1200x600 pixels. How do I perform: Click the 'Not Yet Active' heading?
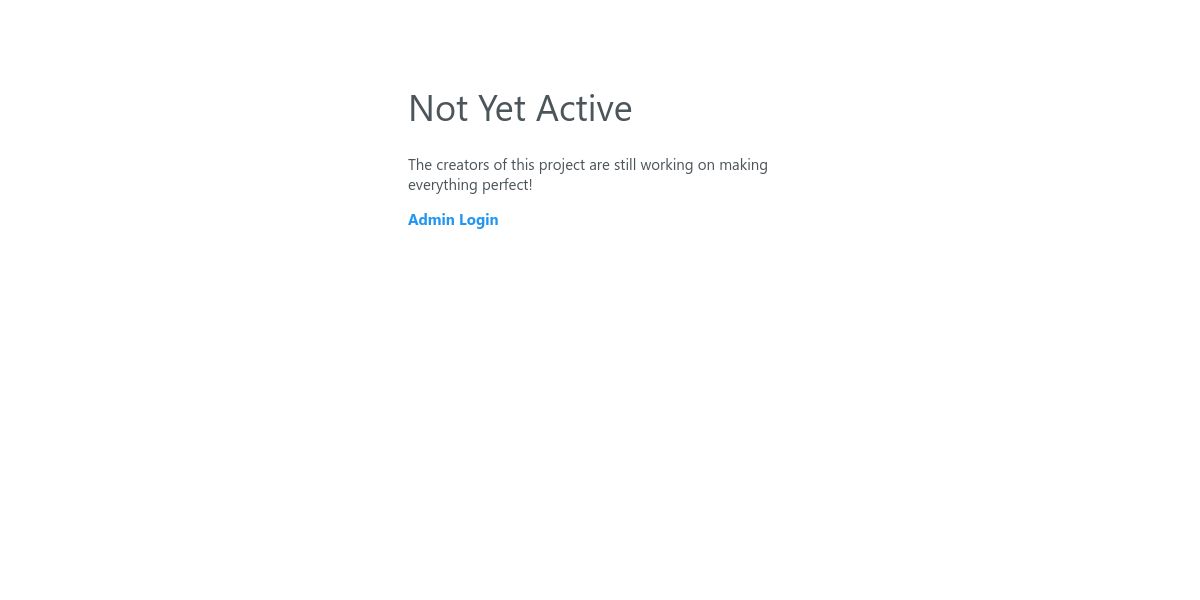520,108
